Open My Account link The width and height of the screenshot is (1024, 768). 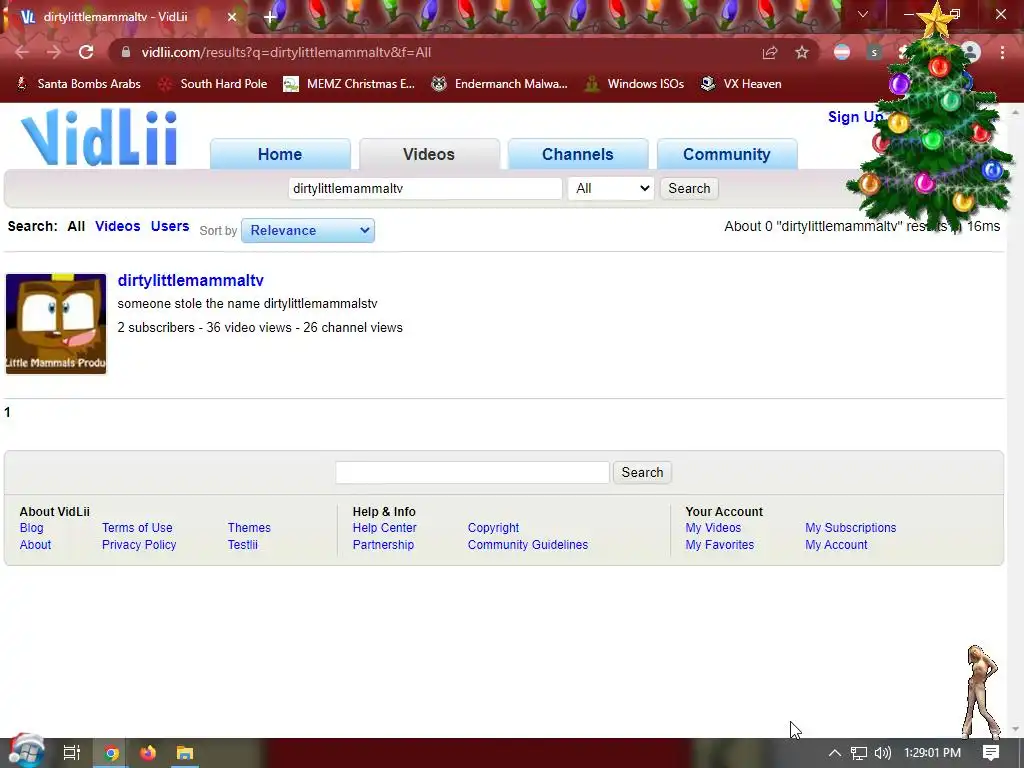click(836, 545)
